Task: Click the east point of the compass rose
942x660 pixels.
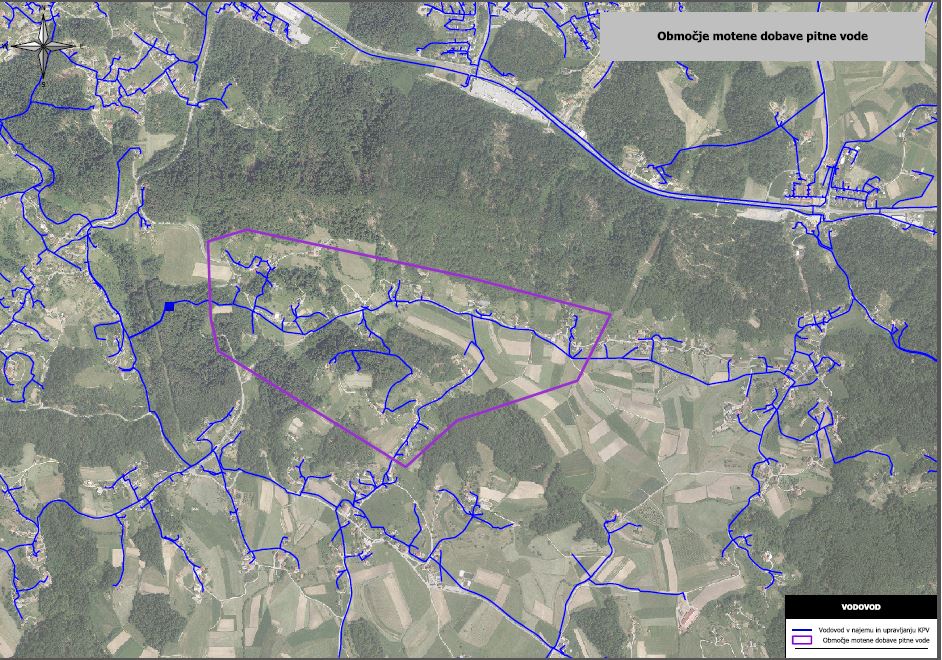Action: point(74,45)
